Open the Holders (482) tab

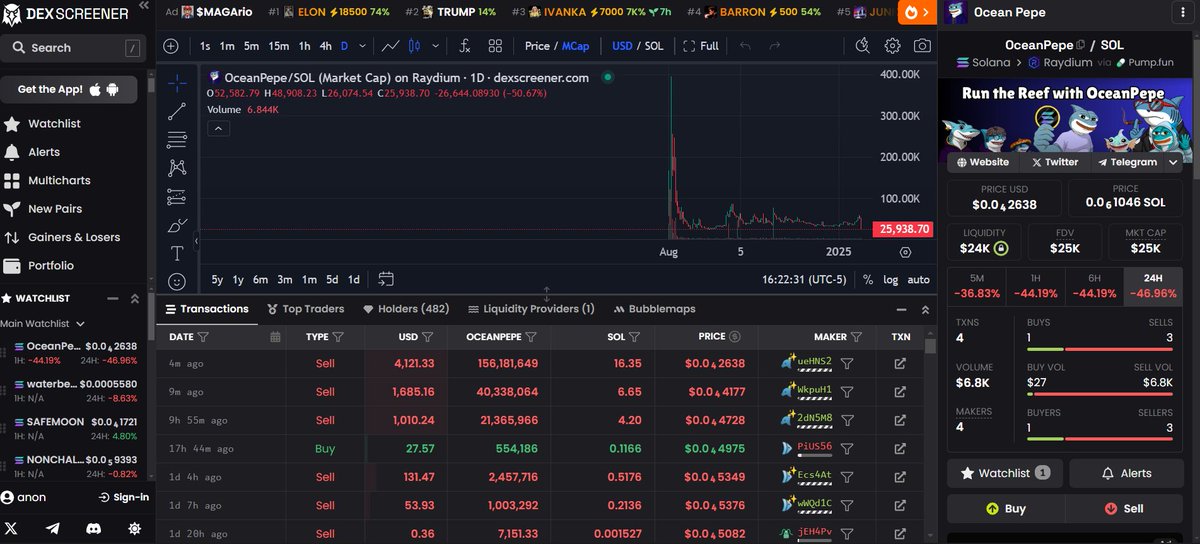click(x=405, y=309)
